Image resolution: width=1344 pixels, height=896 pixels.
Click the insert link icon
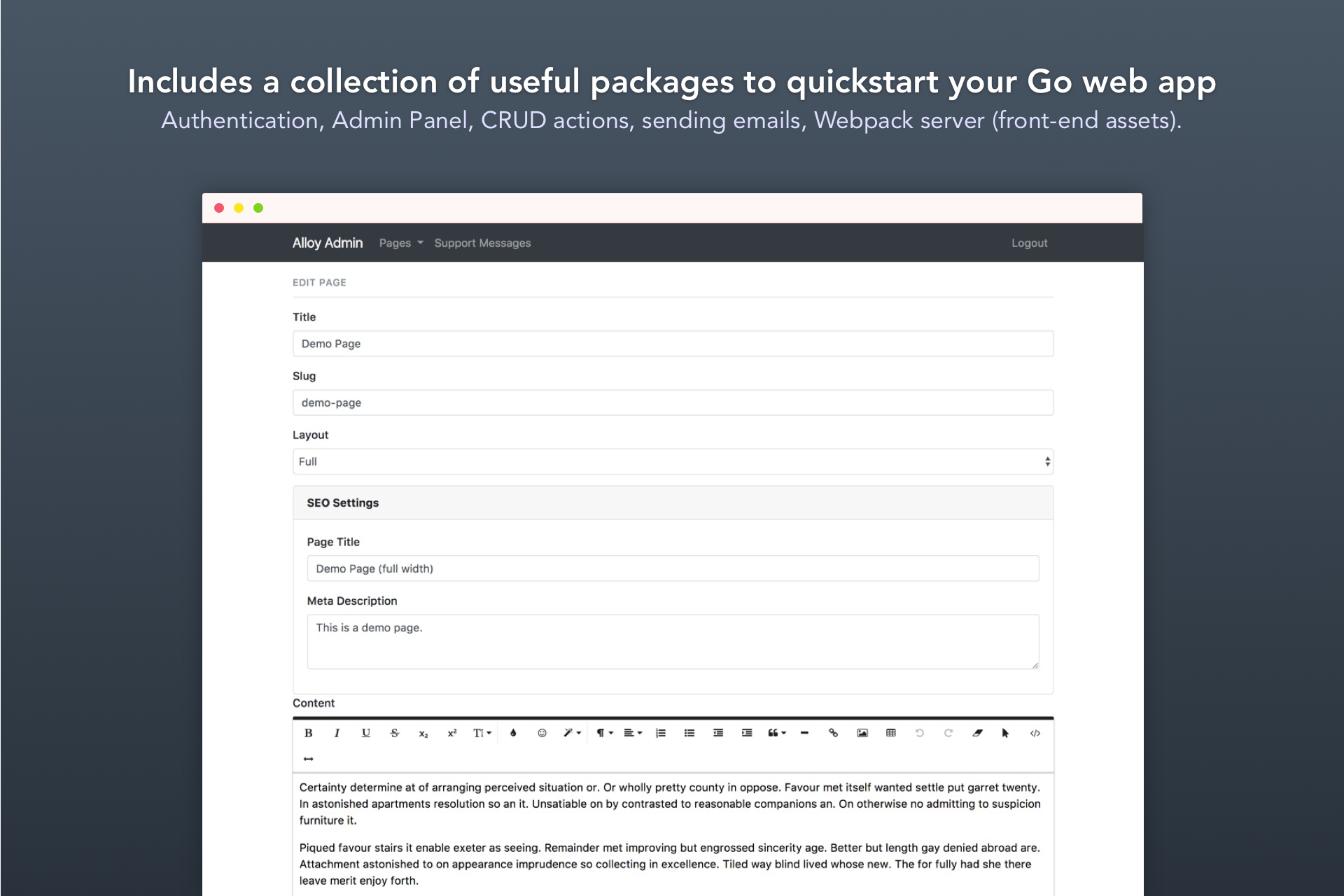833,733
